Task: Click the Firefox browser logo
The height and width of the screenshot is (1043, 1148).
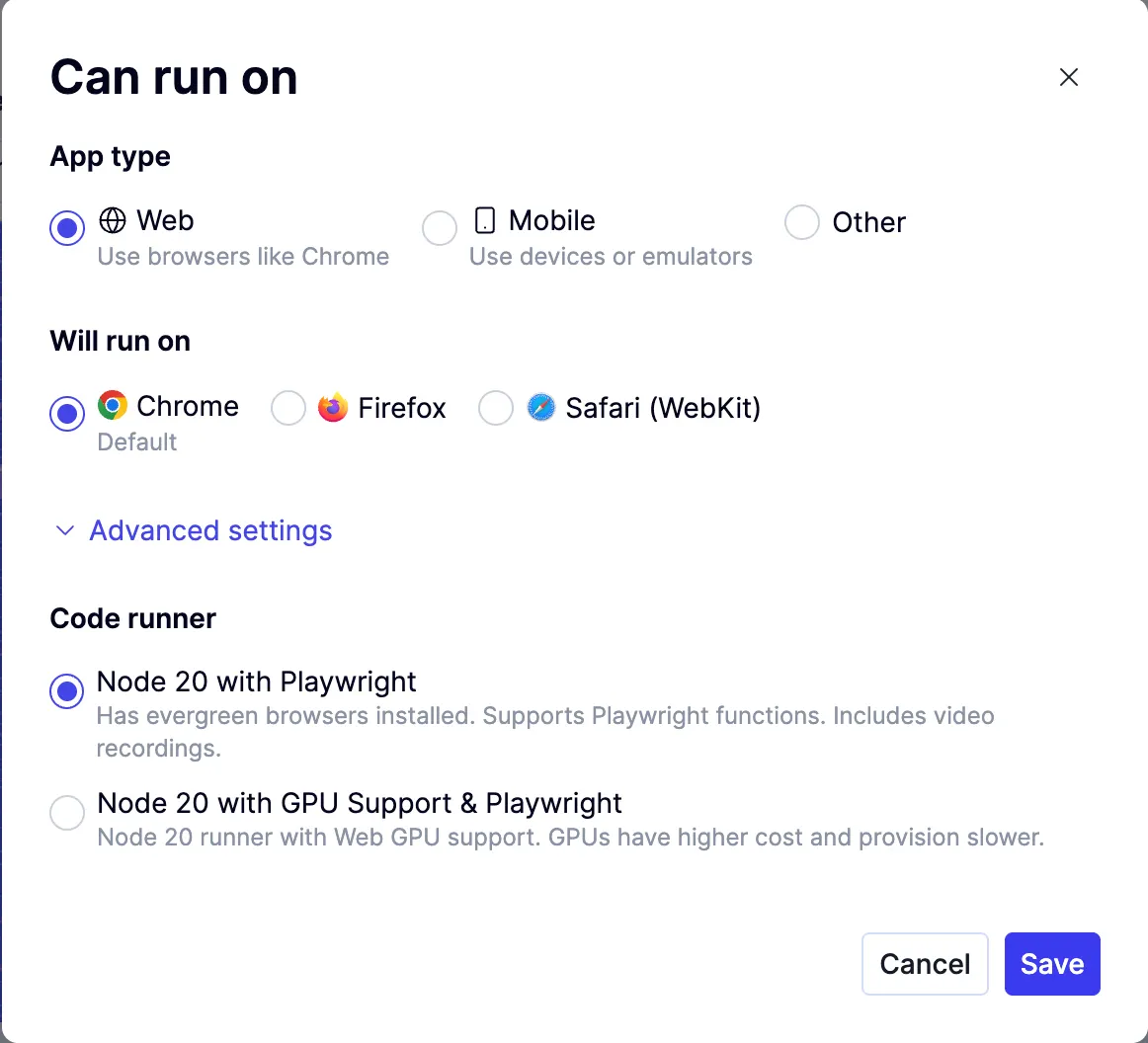Action: 333,407
